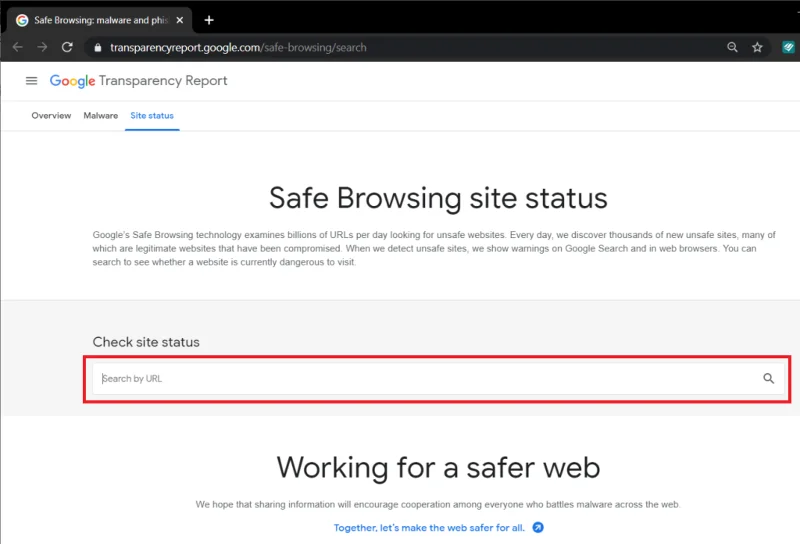This screenshot has height=544, width=800.
Task: Open the hamburger main menu
Action: pos(32,81)
